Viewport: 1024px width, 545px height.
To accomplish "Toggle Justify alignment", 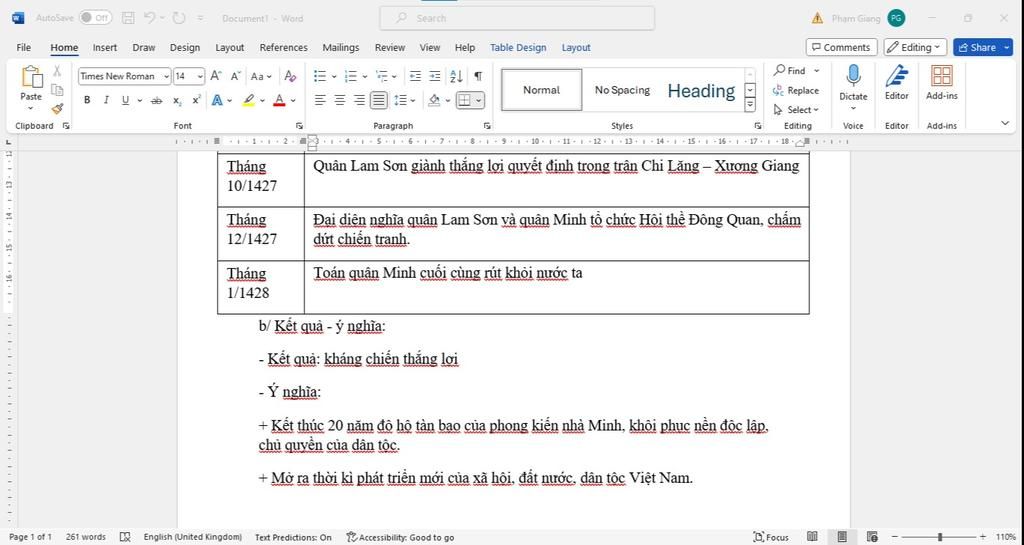I will [379, 101].
